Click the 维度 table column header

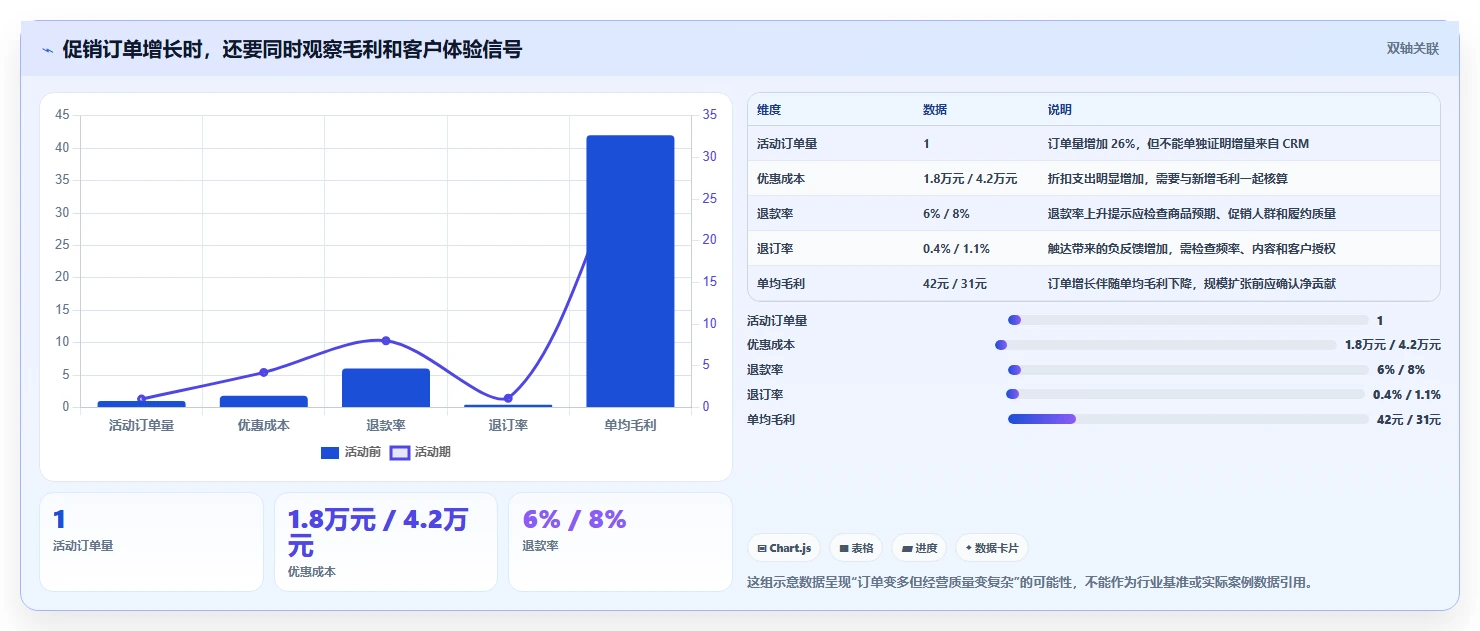(769, 109)
